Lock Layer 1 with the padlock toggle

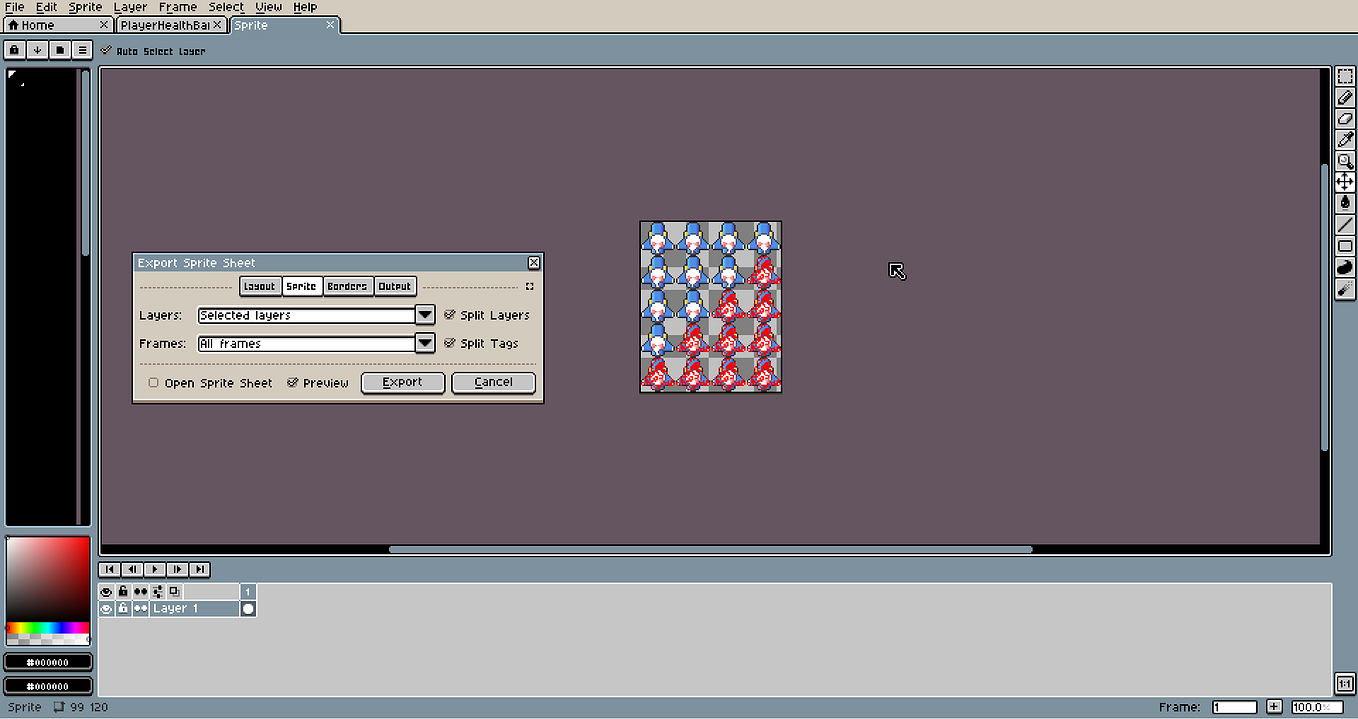click(122, 608)
